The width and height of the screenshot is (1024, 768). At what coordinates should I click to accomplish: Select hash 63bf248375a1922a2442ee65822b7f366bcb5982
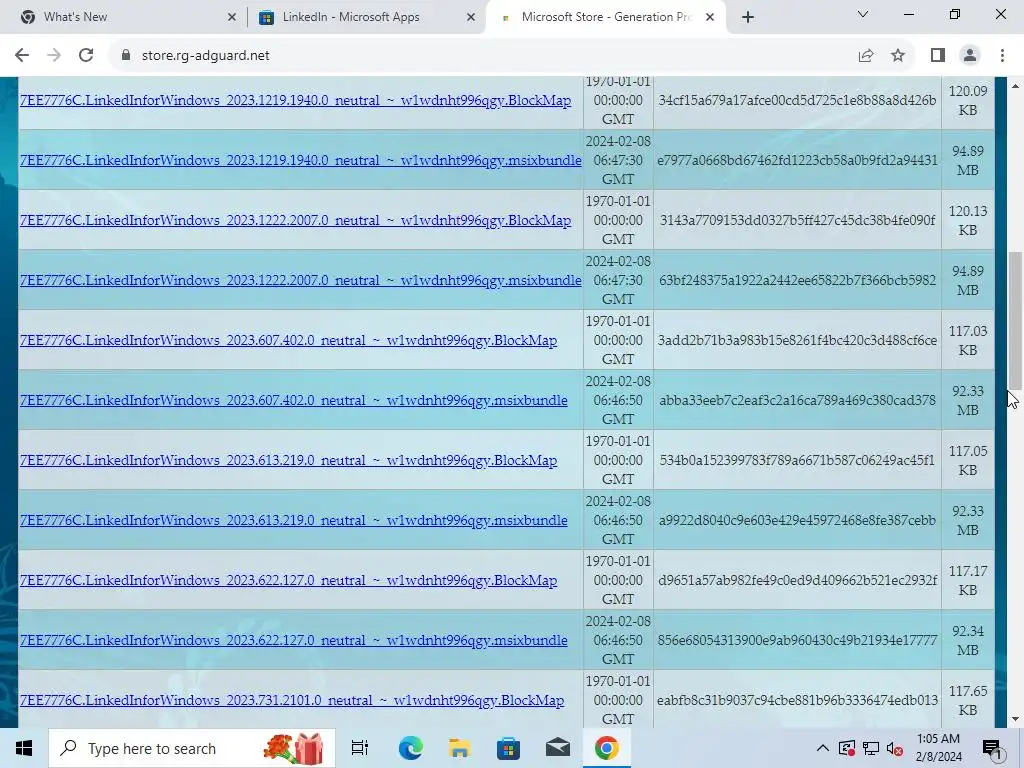point(797,280)
